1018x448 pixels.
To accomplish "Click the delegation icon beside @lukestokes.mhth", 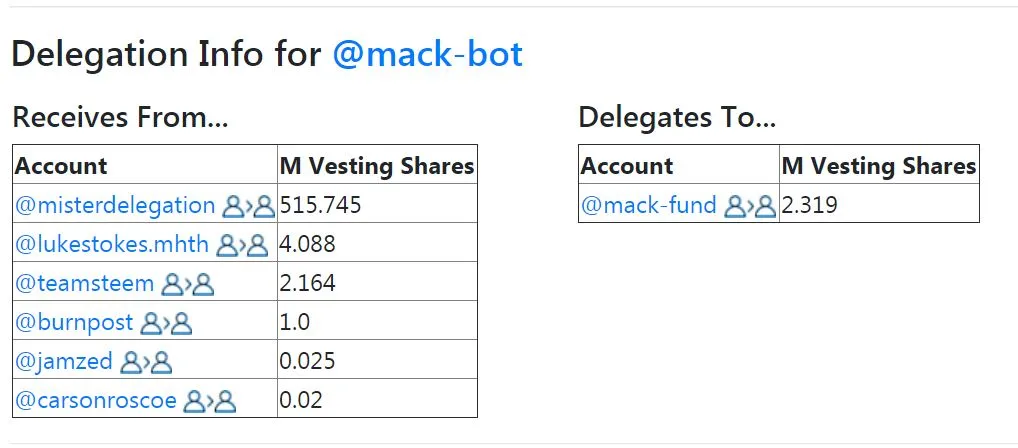I will coord(242,245).
